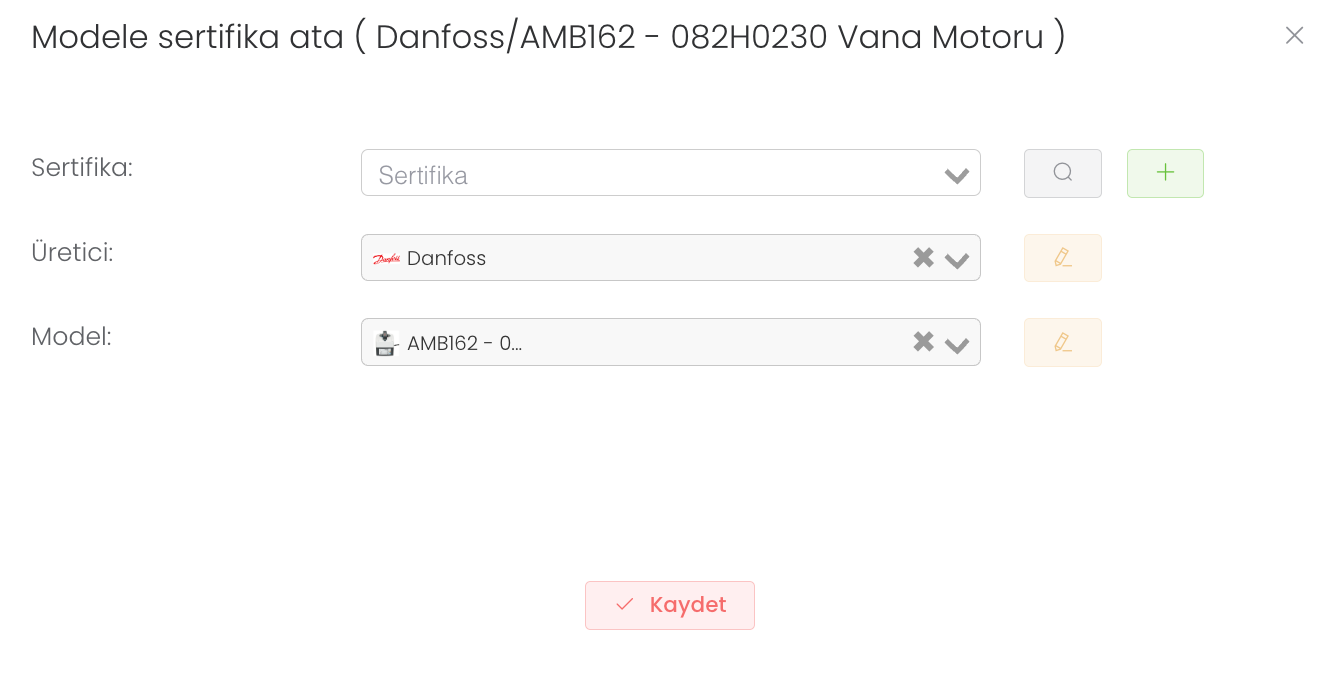Click the green plus add certificate button

click(x=1165, y=173)
